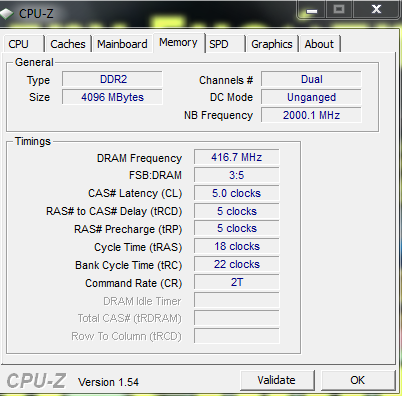Click the empty DRAM Idle Timer field
The height and width of the screenshot is (396, 402).
point(237,300)
